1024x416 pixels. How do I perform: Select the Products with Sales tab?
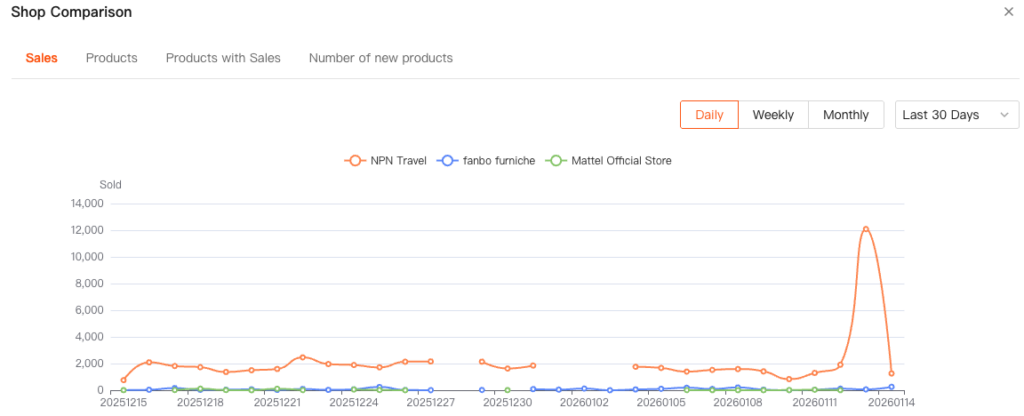pos(223,58)
